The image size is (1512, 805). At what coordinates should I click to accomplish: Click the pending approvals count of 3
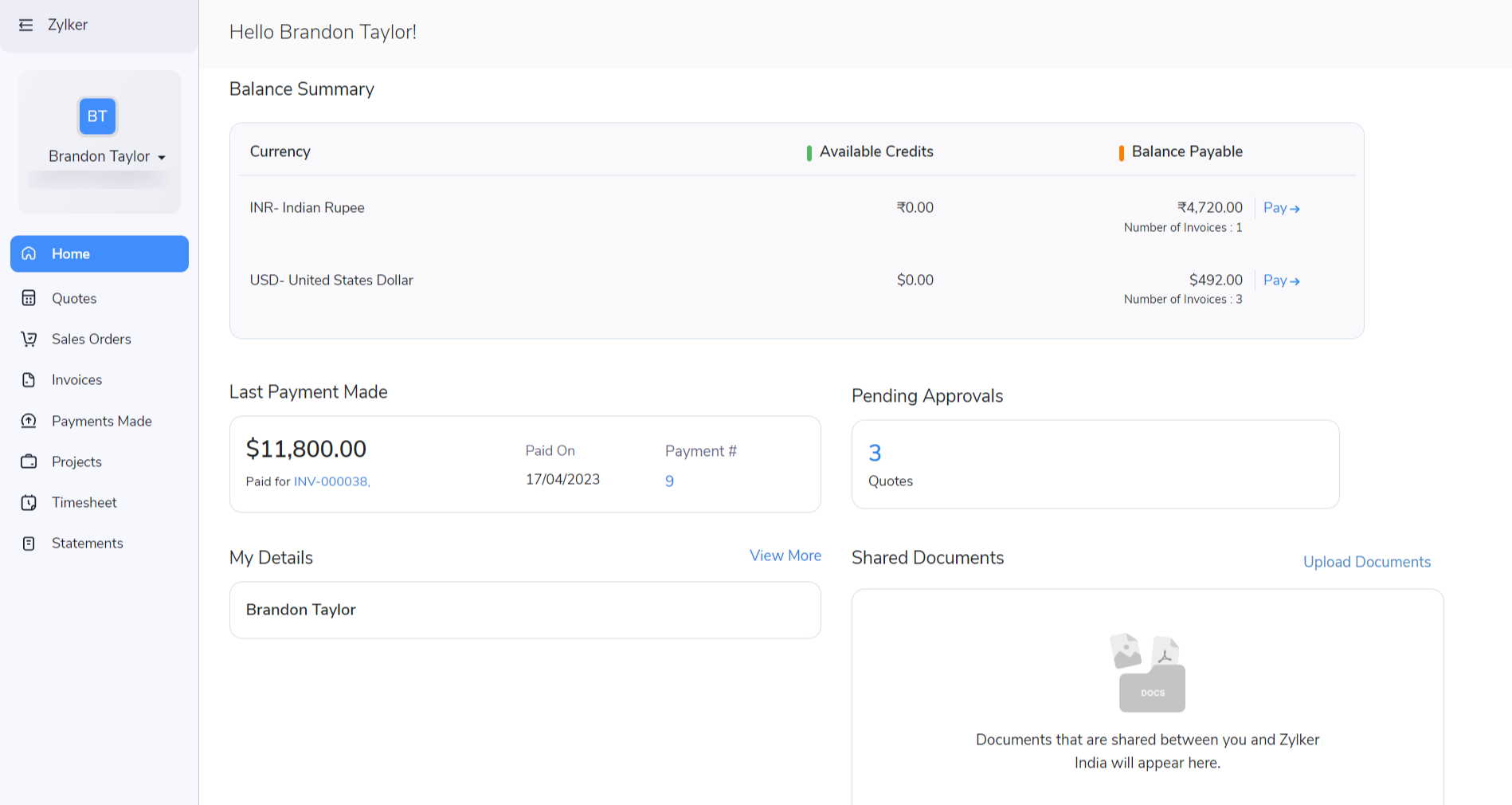[875, 452]
